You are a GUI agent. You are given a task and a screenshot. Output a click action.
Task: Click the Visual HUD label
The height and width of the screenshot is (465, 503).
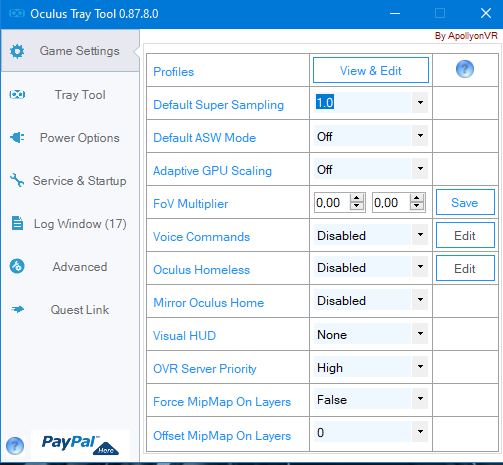[x=184, y=336]
